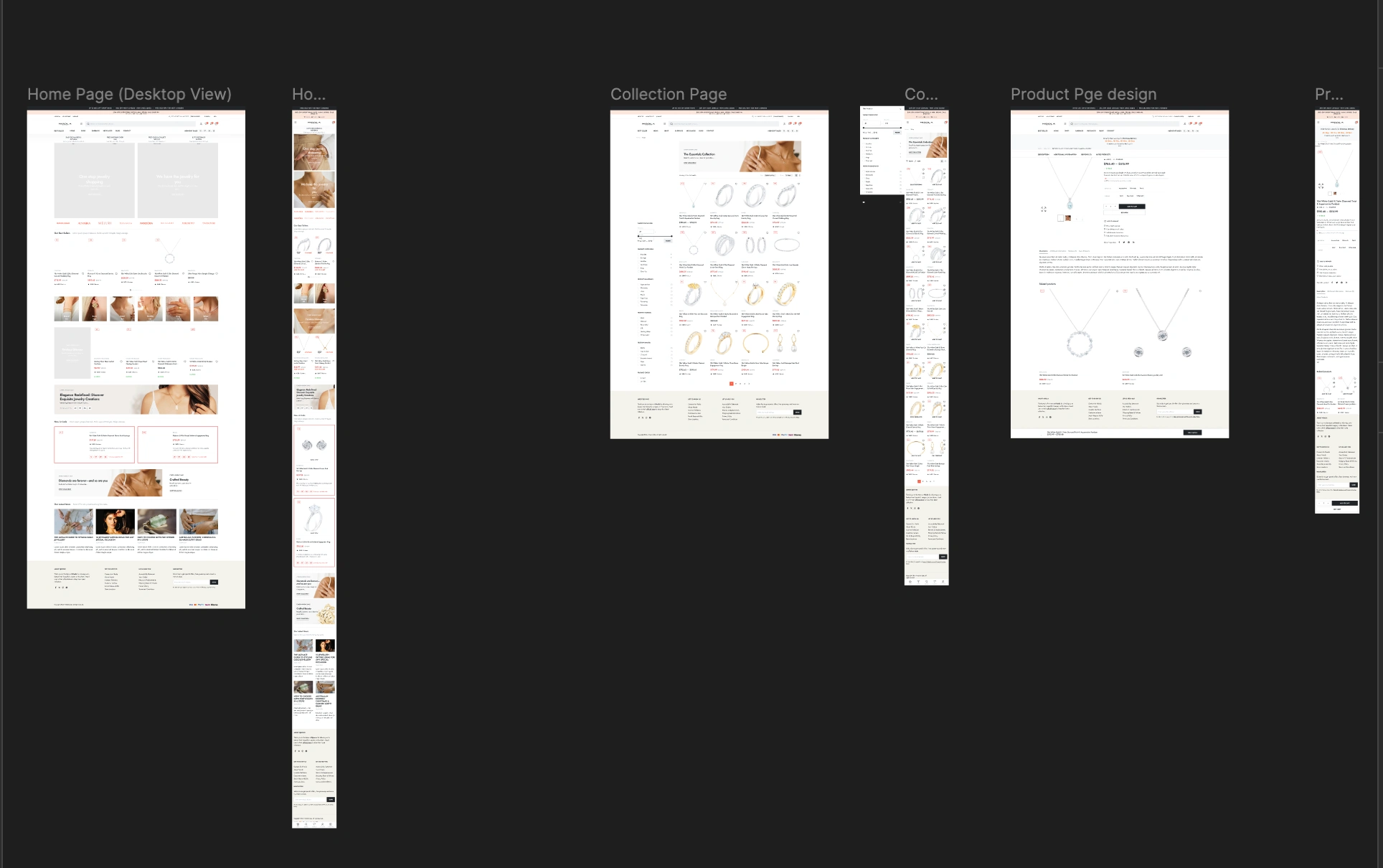Screen dimensions: 1383x868
Task: Click the gold bangle bracelet product on Collection Page
Action: click(x=755, y=344)
